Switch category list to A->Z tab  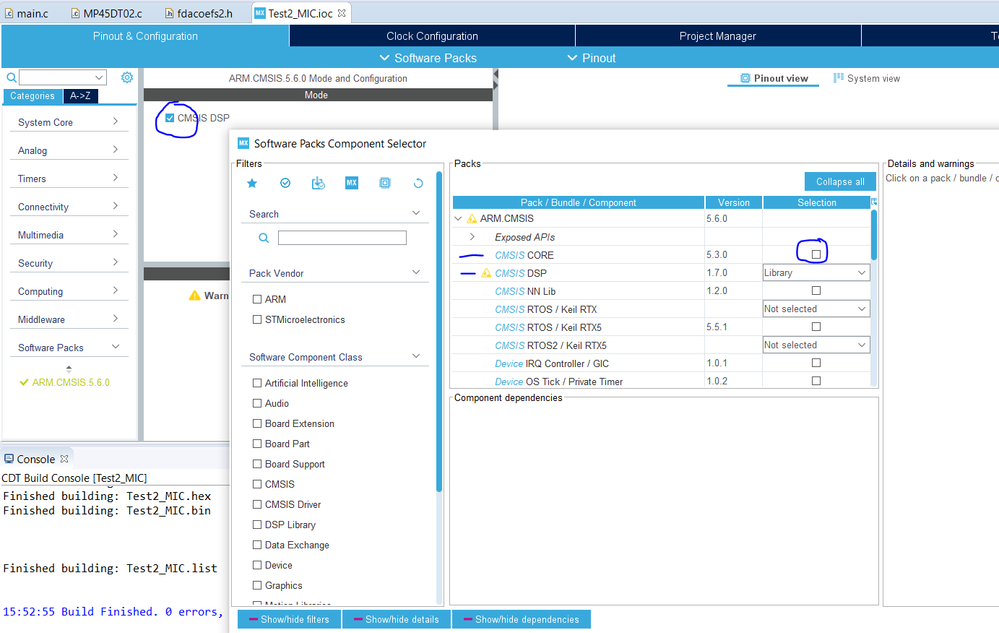80,96
